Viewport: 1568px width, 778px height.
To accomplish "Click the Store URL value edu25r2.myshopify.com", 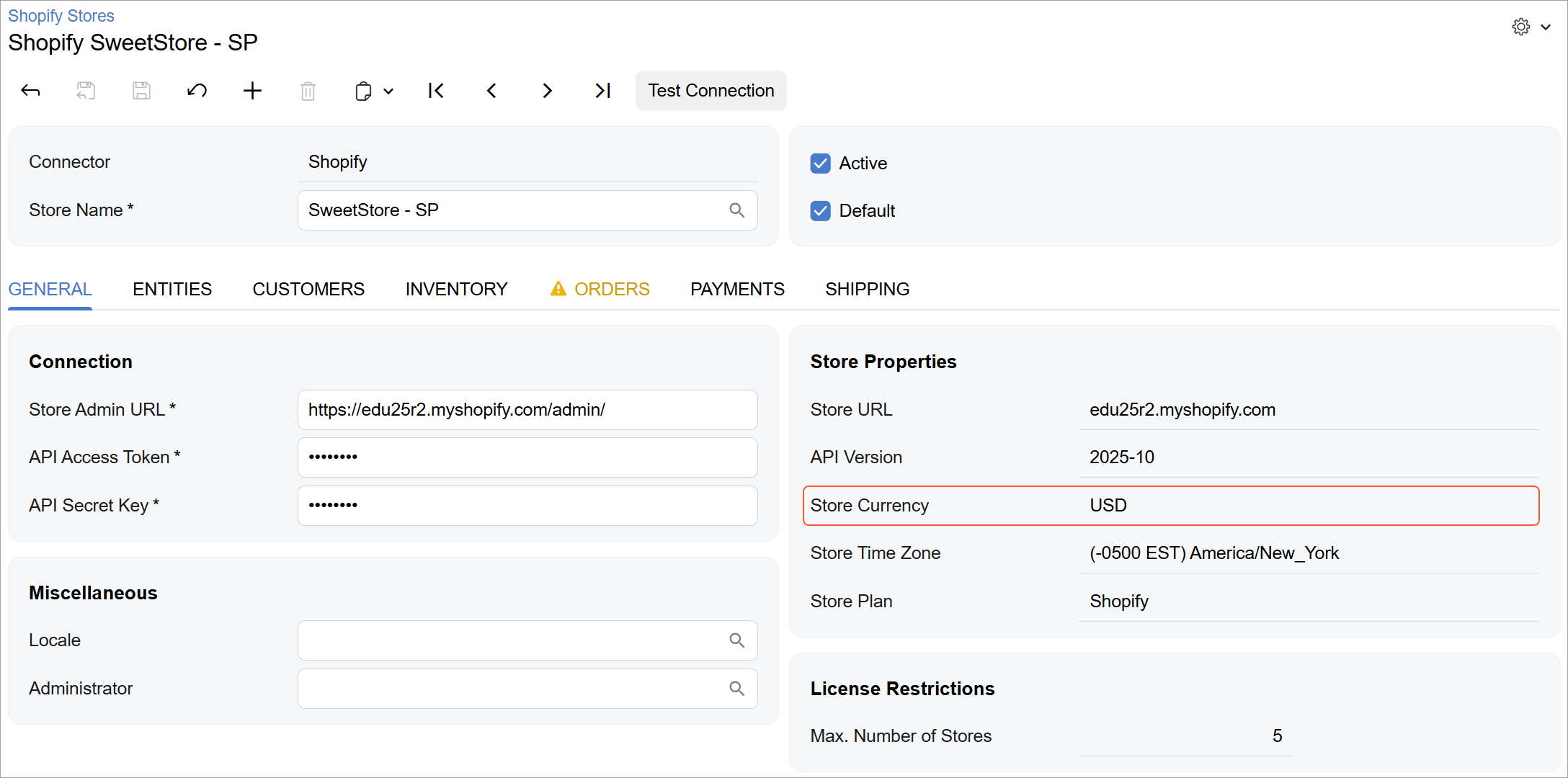I will click(x=1182, y=410).
